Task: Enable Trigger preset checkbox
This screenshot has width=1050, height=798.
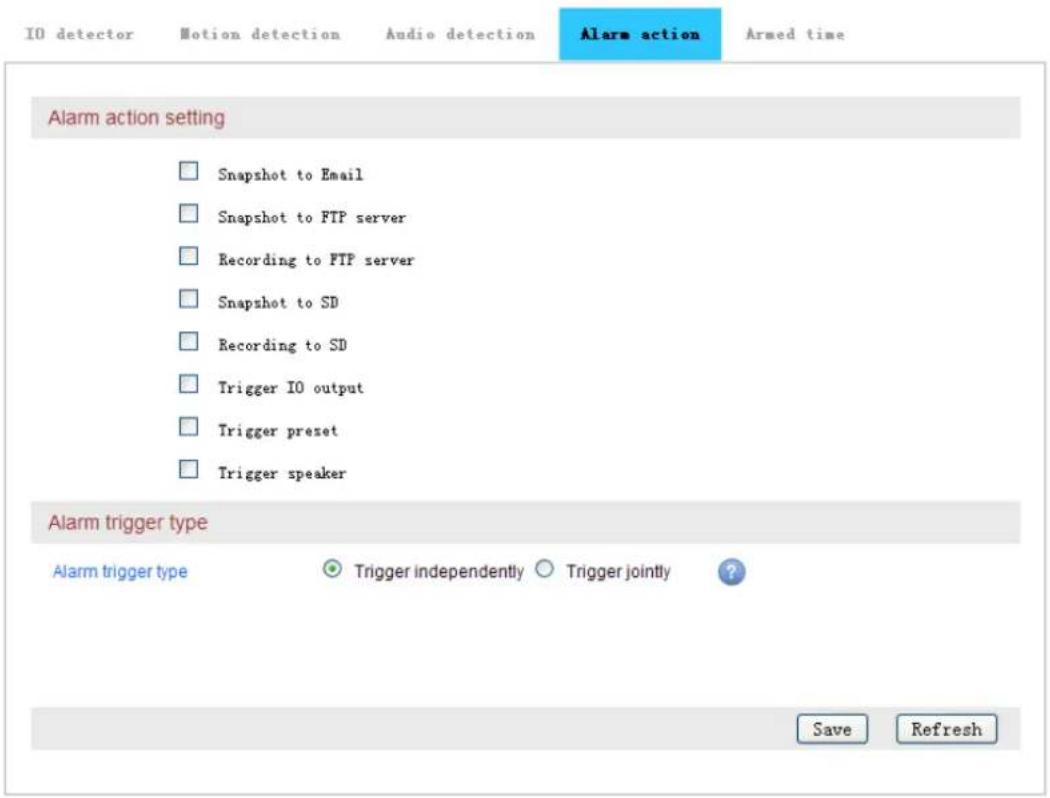Action: [x=189, y=427]
